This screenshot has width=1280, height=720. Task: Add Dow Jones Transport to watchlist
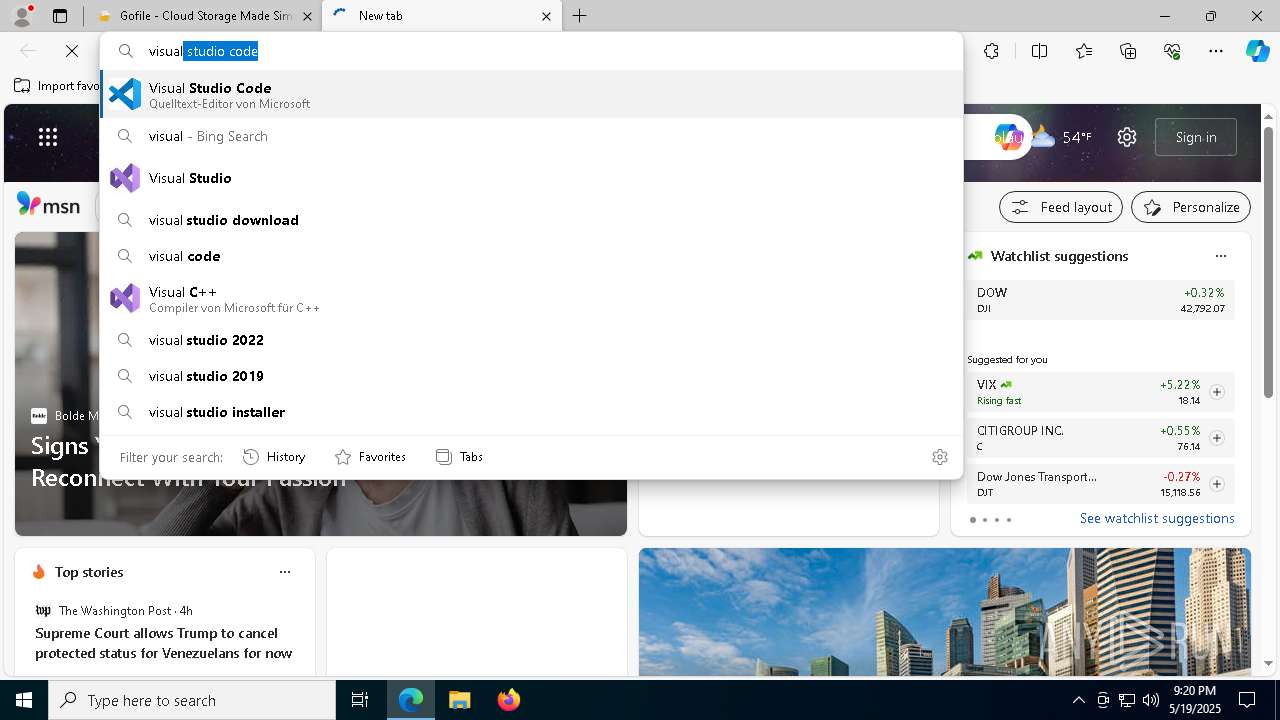tap(1216, 484)
